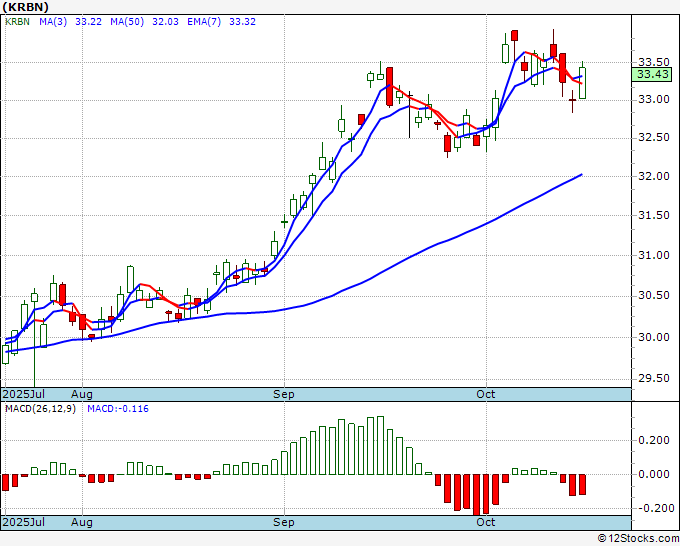Screen dimensions: 680x546
Task: Click the 31.50 price axis label
Action: [x=654, y=216]
